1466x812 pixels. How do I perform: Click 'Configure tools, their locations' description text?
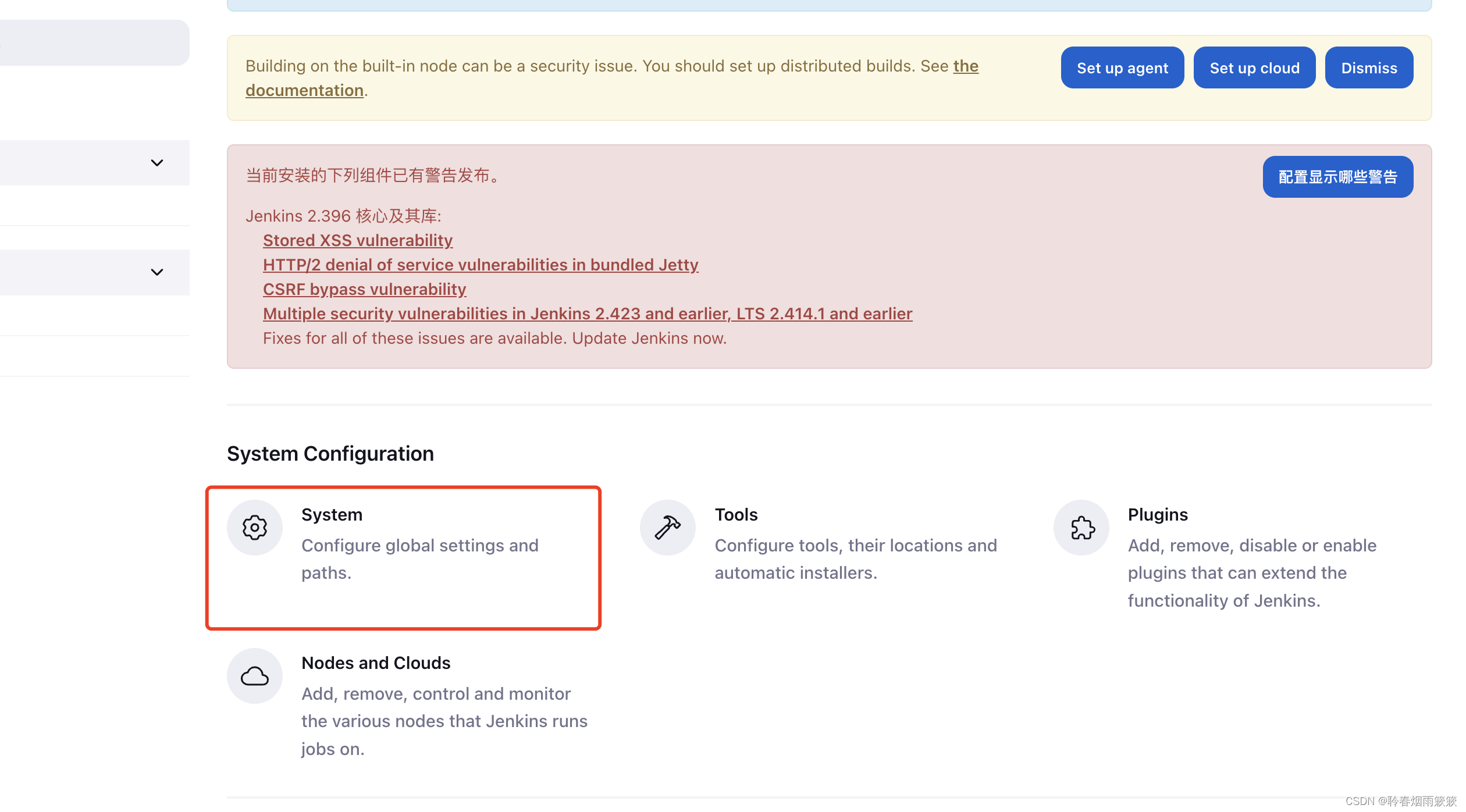click(856, 559)
